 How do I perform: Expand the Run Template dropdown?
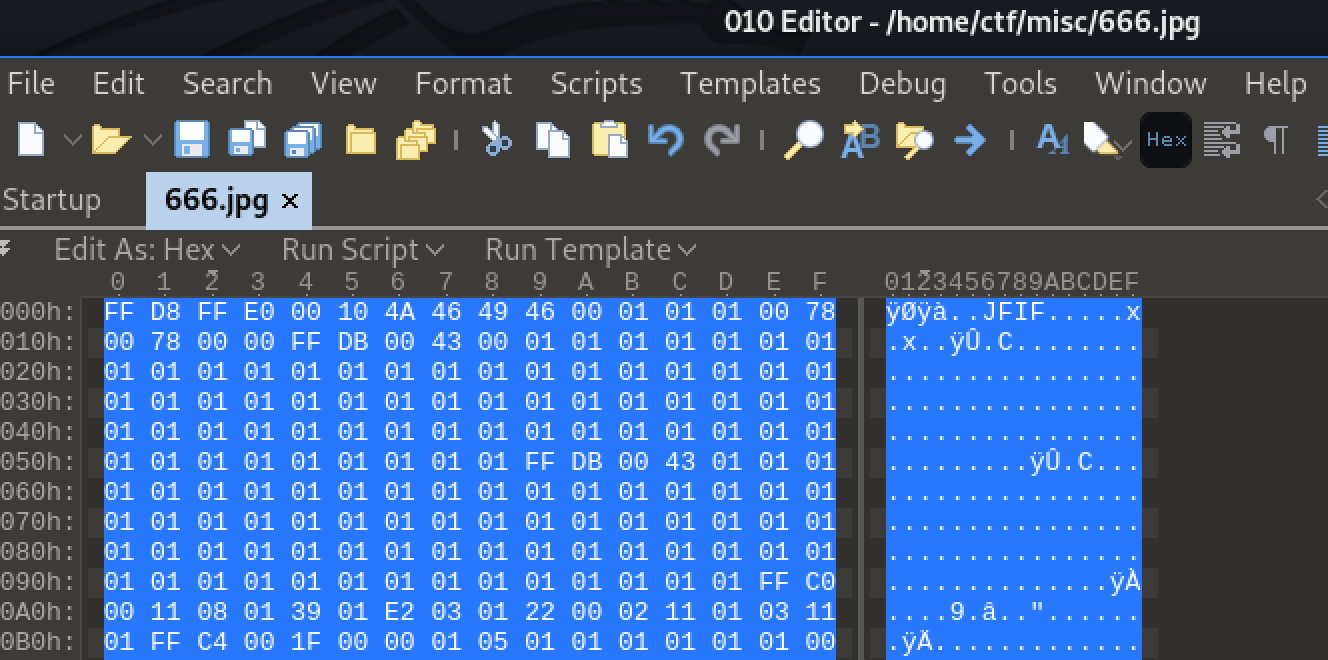(x=591, y=249)
